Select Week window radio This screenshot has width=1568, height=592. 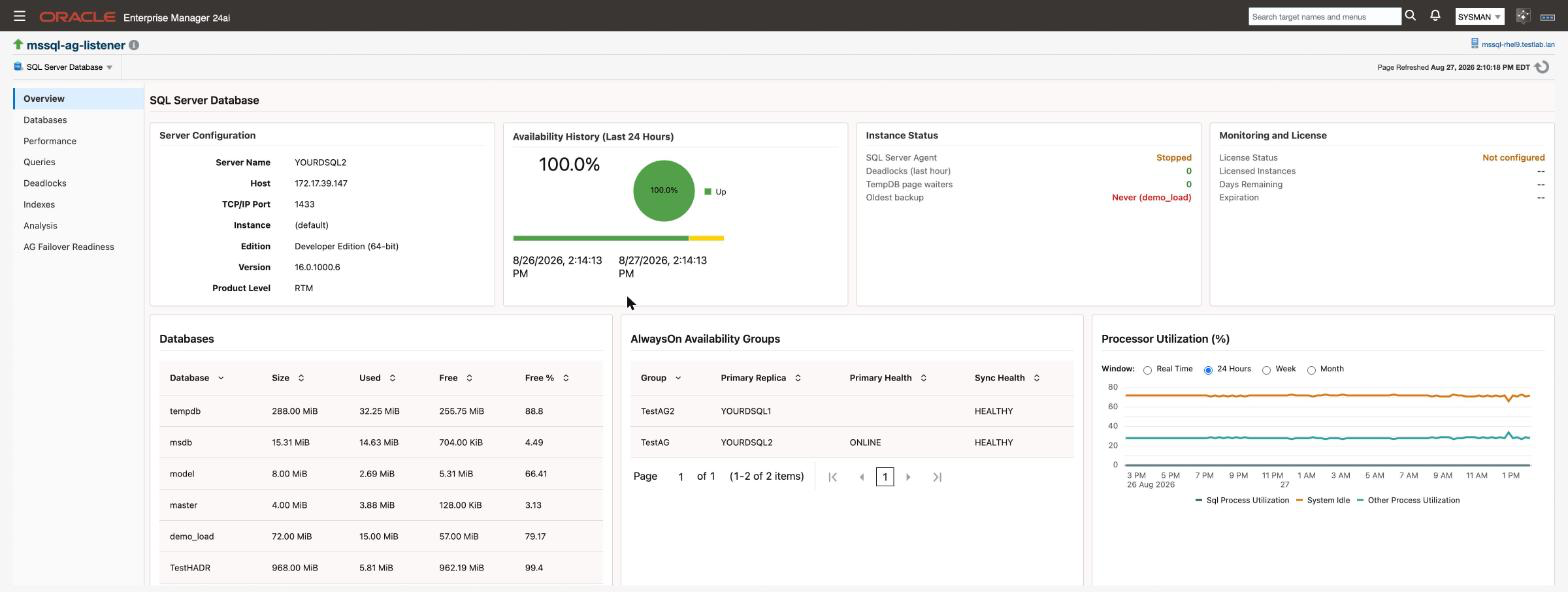(1266, 370)
